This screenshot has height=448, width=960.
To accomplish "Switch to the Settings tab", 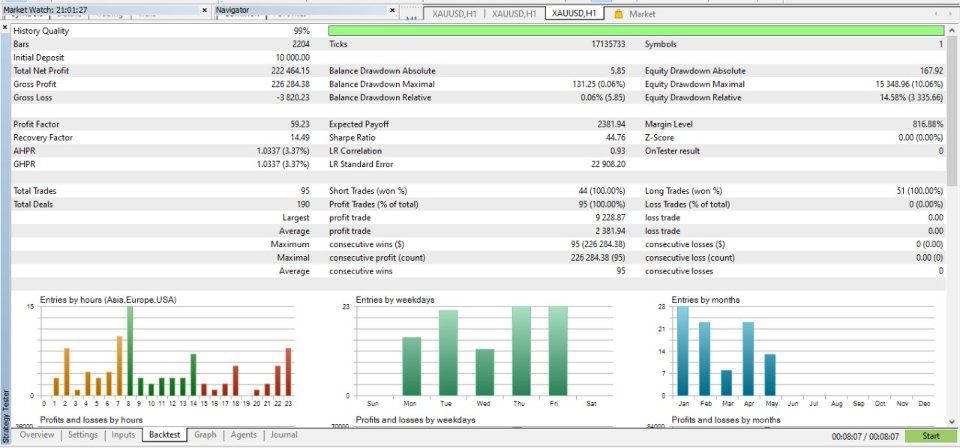I will 83,435.
